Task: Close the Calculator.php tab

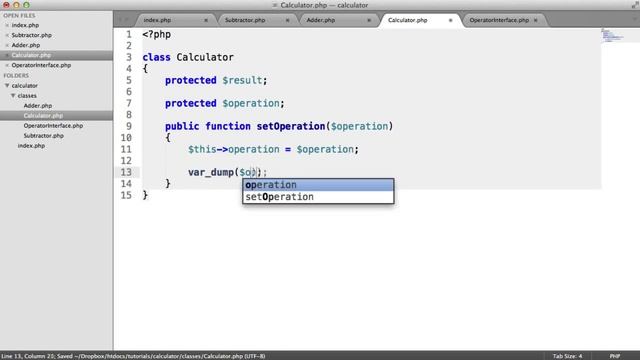Action: [451, 20]
